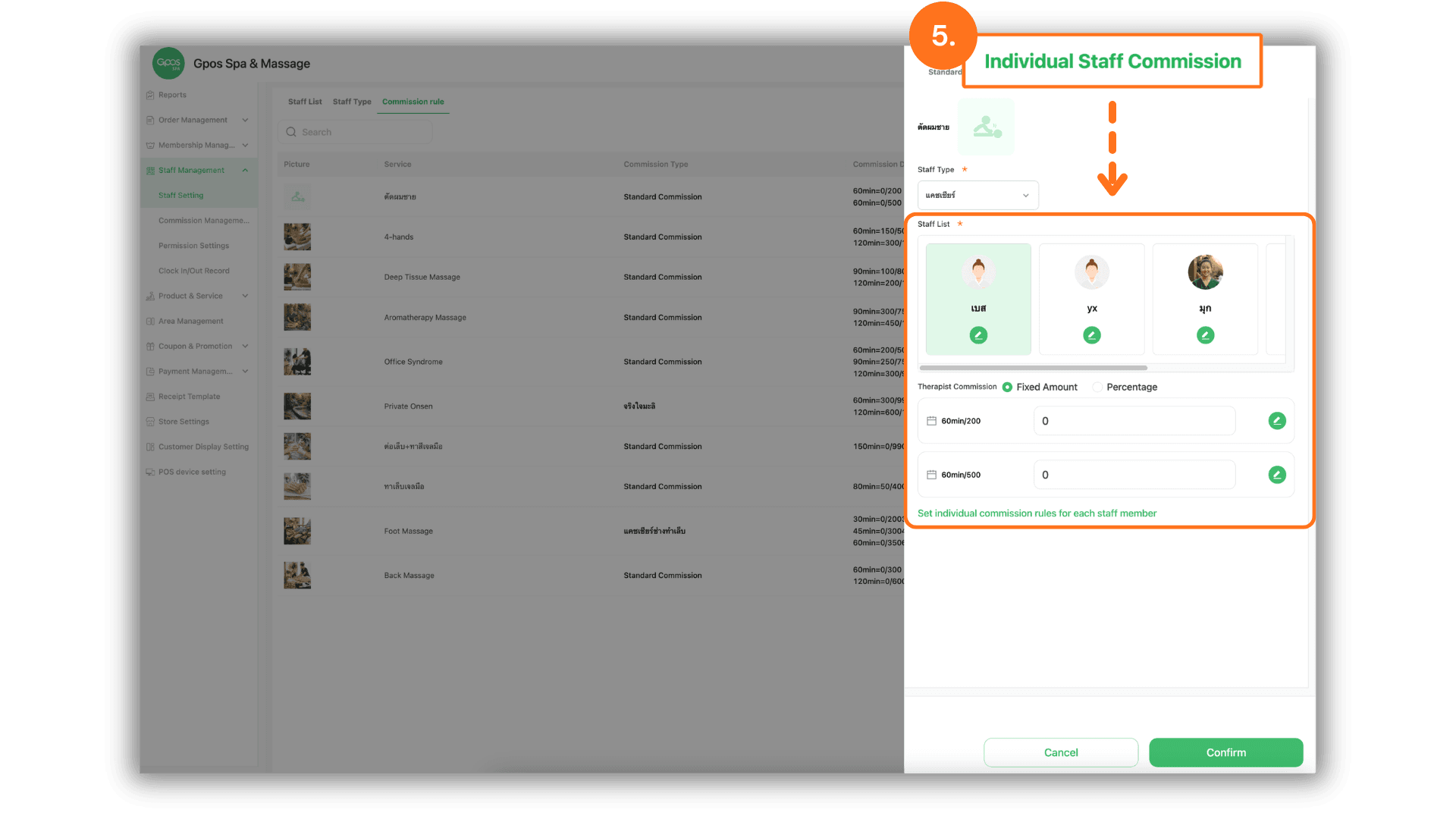This screenshot has height=819, width=1456.
Task: Switch to the Commission rule tab
Action: 413,102
